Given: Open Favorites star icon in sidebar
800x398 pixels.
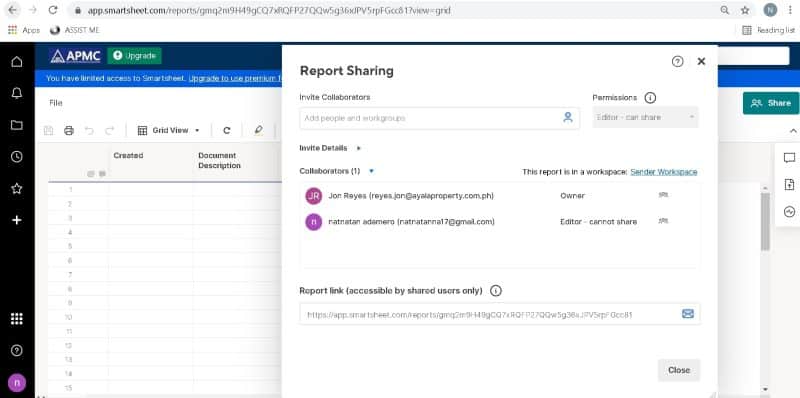Looking at the screenshot, I should [17, 188].
